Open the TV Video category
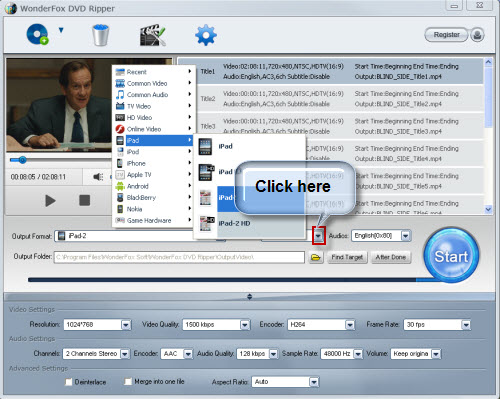This screenshot has width=500, height=399. click(153, 106)
